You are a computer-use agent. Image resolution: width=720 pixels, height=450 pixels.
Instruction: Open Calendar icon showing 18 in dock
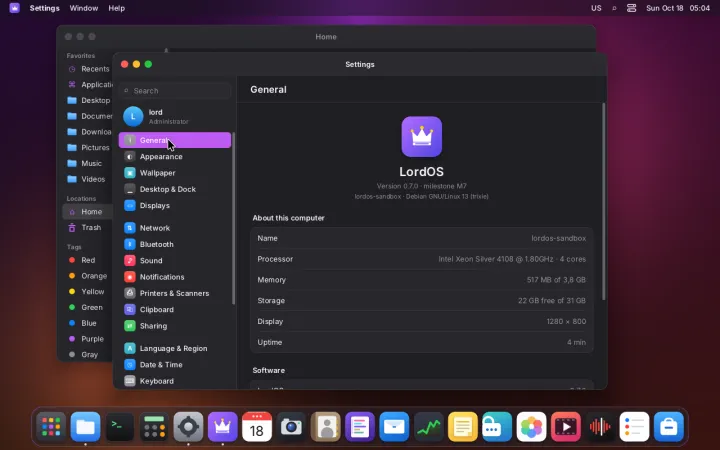[257, 427]
